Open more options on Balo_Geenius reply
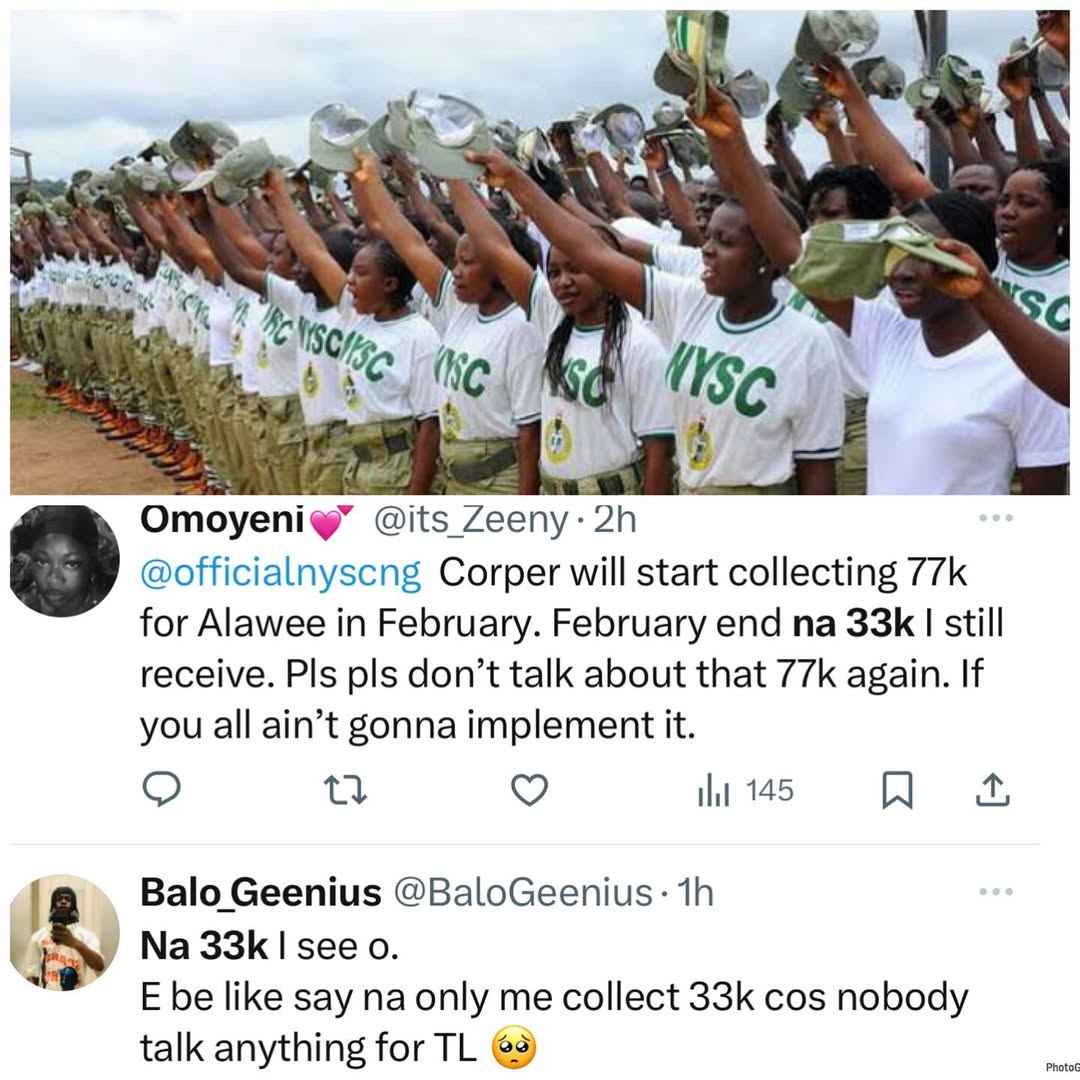Viewport: 1080px width, 1080px height. click(x=996, y=891)
